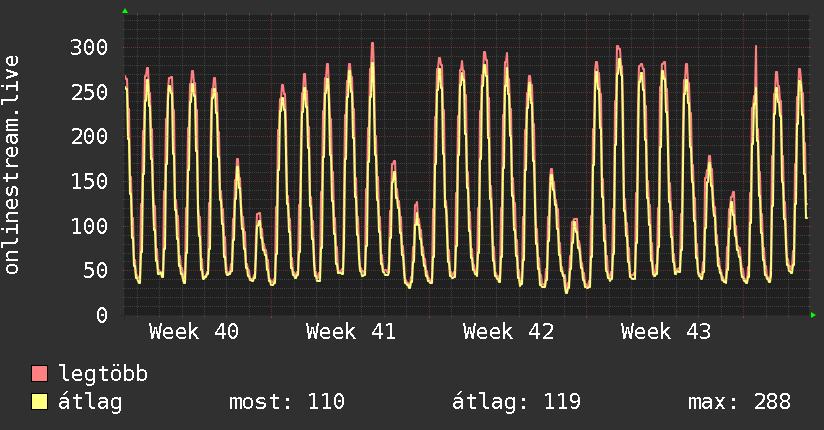Click the '150' y-axis tick label
Viewport: 824px width, 430px height.
[x=89, y=181]
